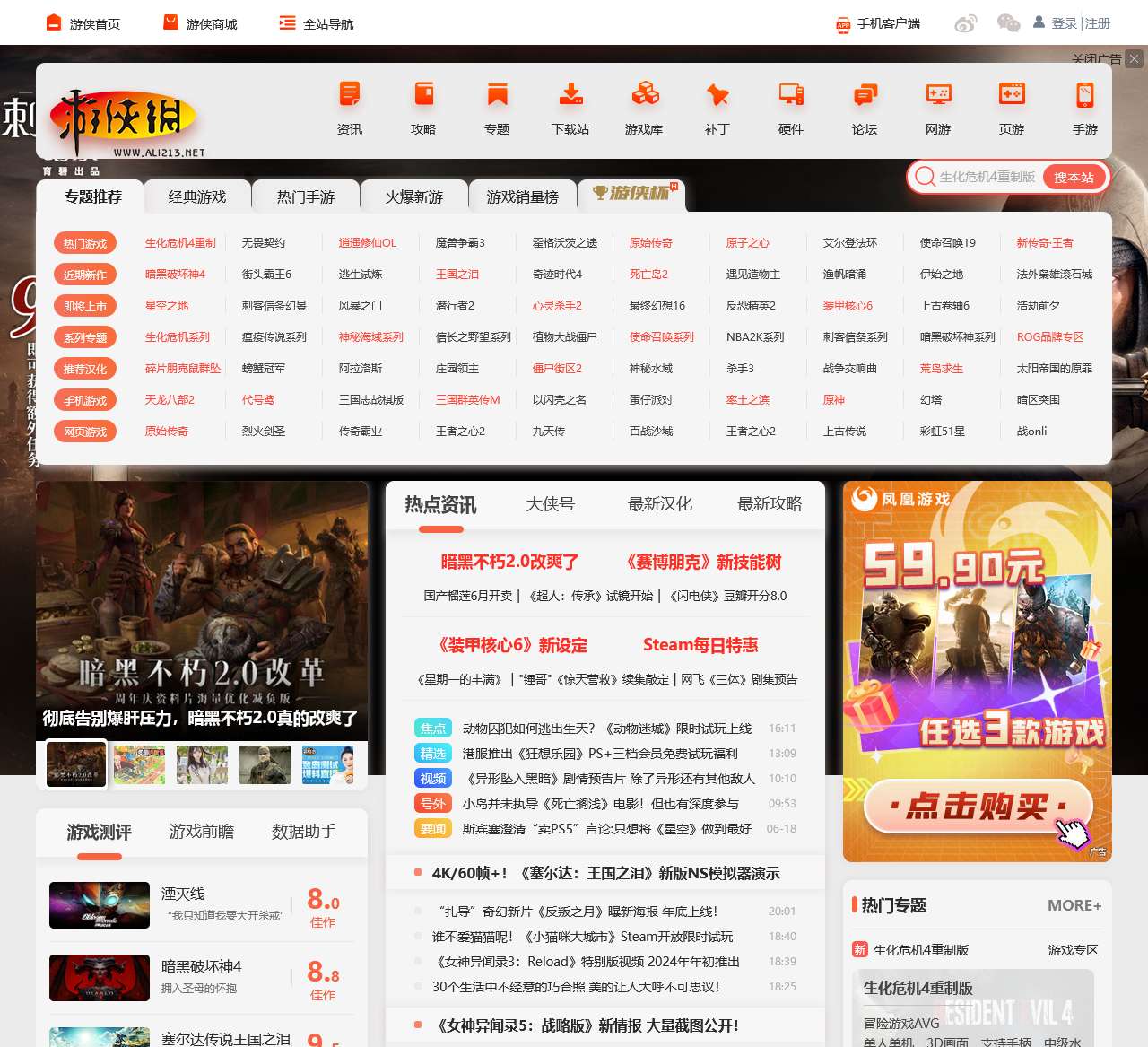Click the 焦点 news tag
Viewport: 1148px width, 1047px height.
(433, 729)
